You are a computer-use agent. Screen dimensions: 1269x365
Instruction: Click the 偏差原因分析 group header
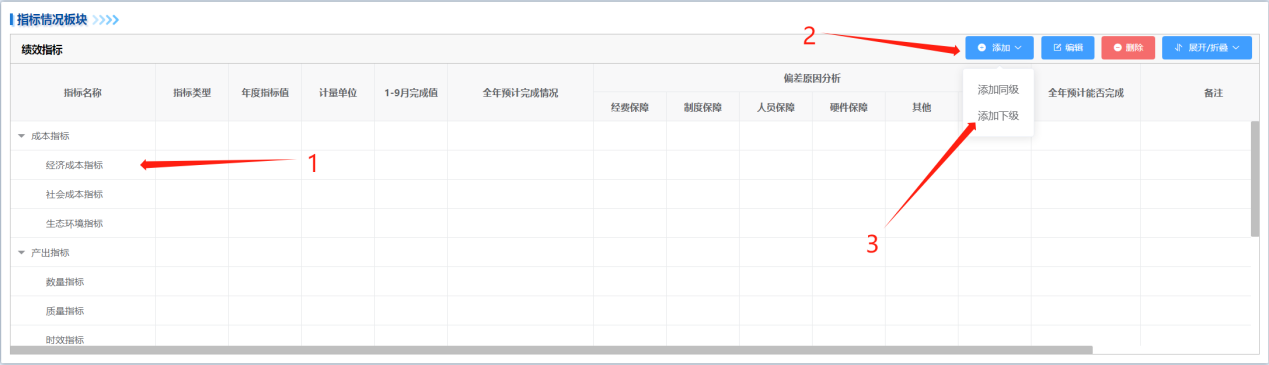click(x=812, y=77)
